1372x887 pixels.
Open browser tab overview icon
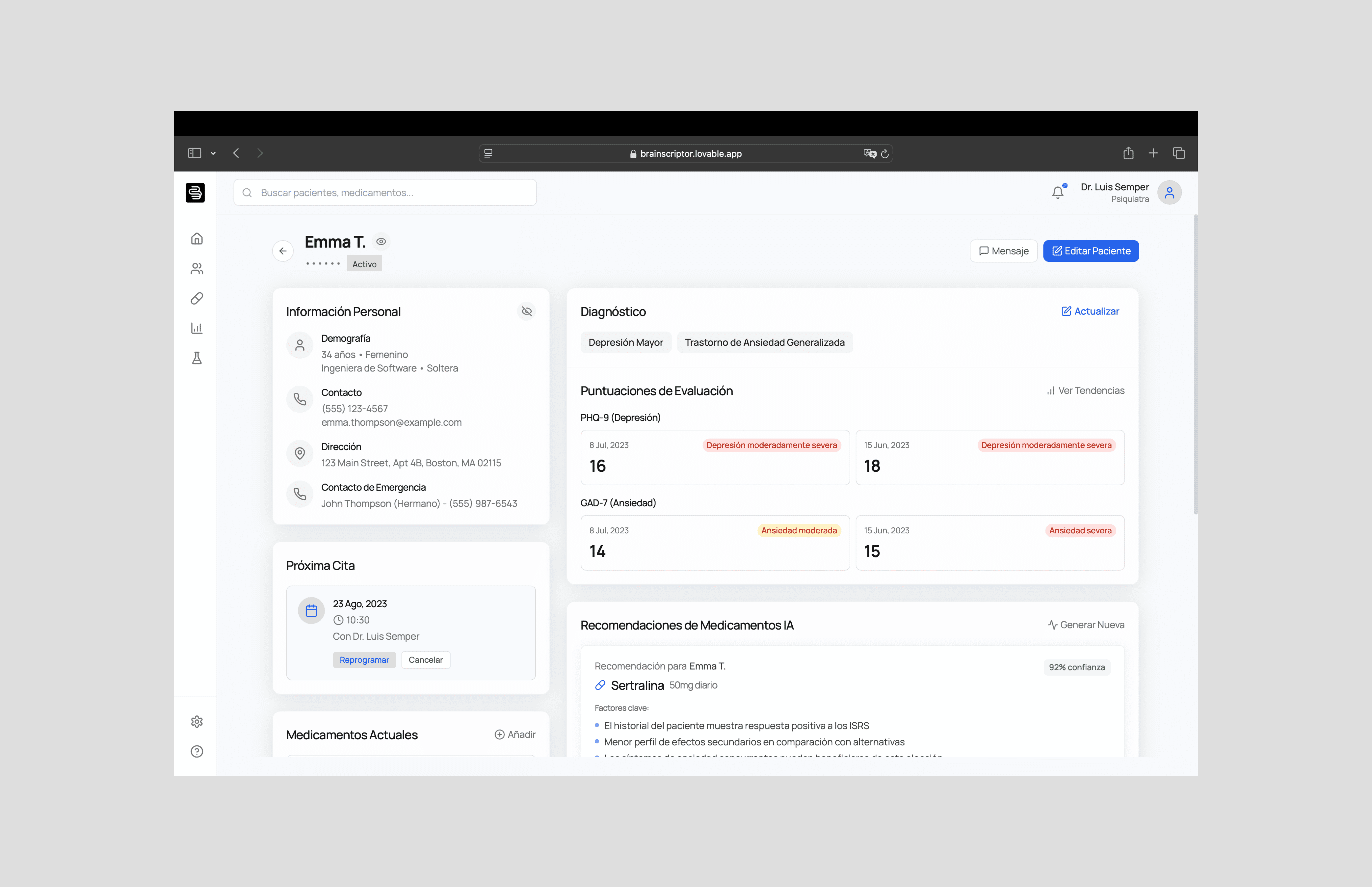pyautogui.click(x=1178, y=153)
